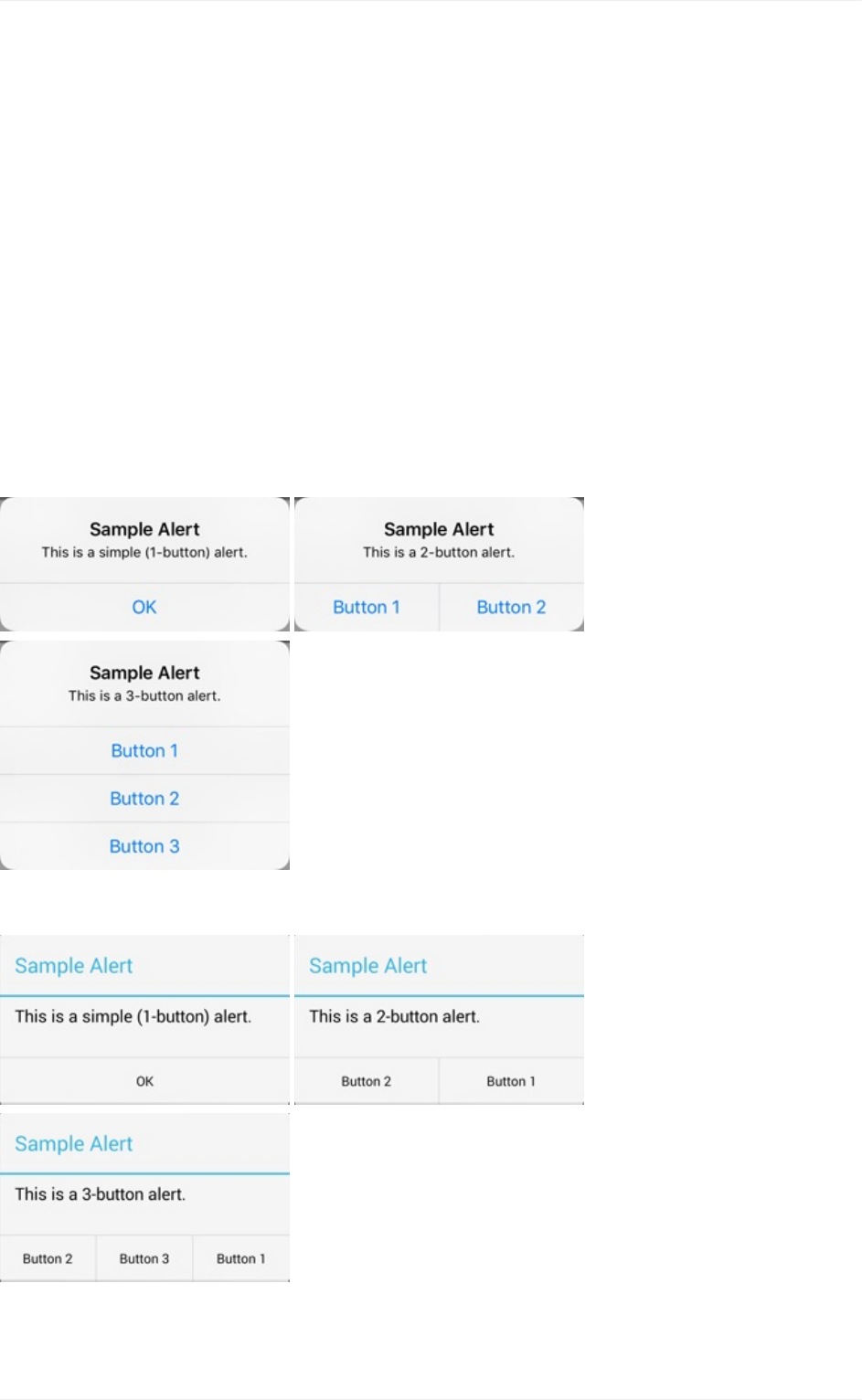Image resolution: width=862 pixels, height=1400 pixels.
Task: Choose Button 1 in the stacked 3-button alert
Action: pos(144,751)
